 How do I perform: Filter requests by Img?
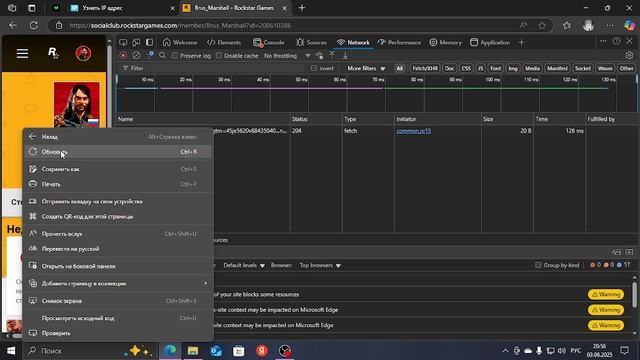coord(513,68)
